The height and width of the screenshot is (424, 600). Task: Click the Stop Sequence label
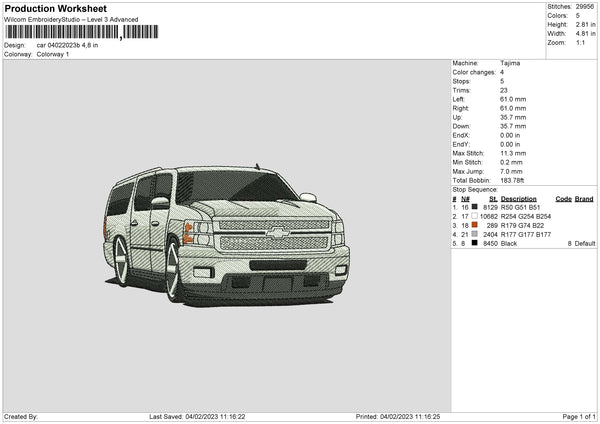pos(474,188)
